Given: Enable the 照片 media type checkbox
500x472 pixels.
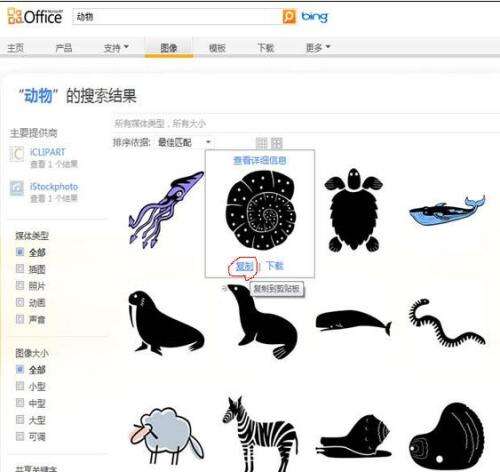Looking at the screenshot, I should pyautogui.click(x=20, y=285).
